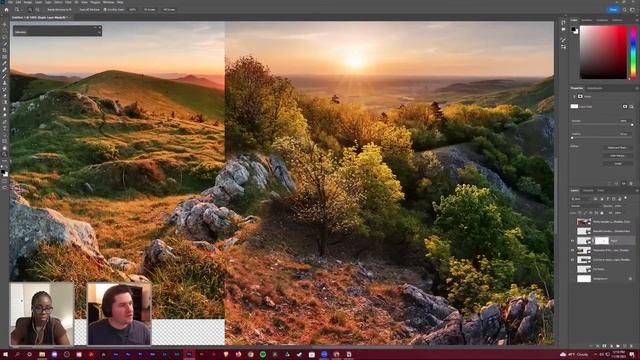Click the Density slider handle
Screen dimensions: 640x360
coord(632,125)
